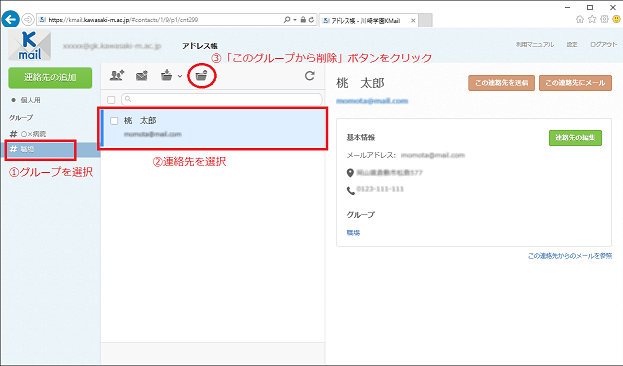
Task: Click the add new contact toolbar icon
Action: coord(117,75)
